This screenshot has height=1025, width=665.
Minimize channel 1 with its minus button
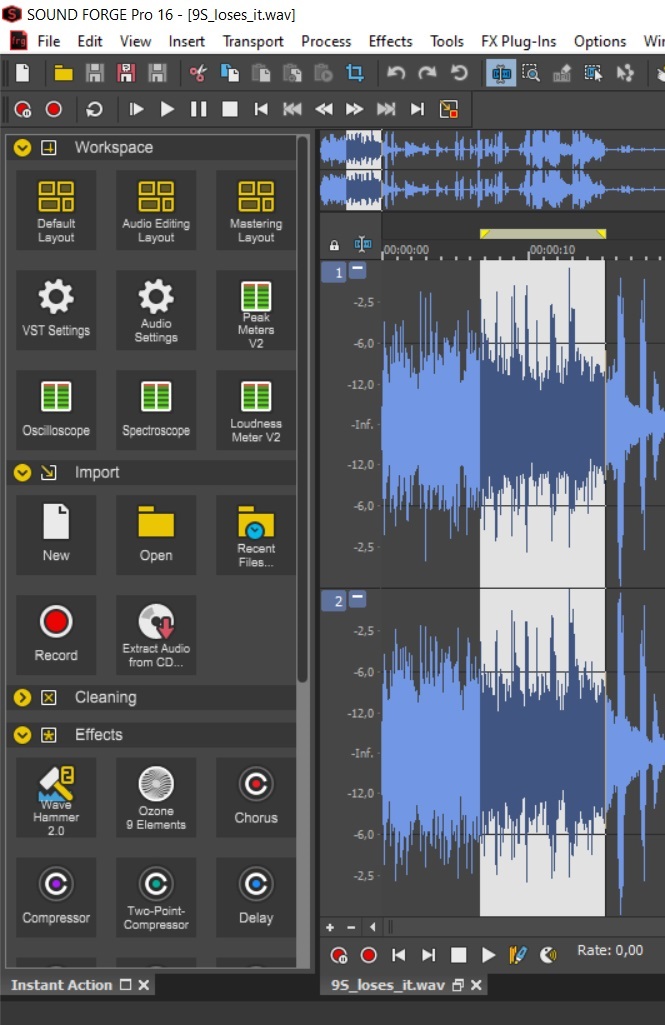[358, 271]
